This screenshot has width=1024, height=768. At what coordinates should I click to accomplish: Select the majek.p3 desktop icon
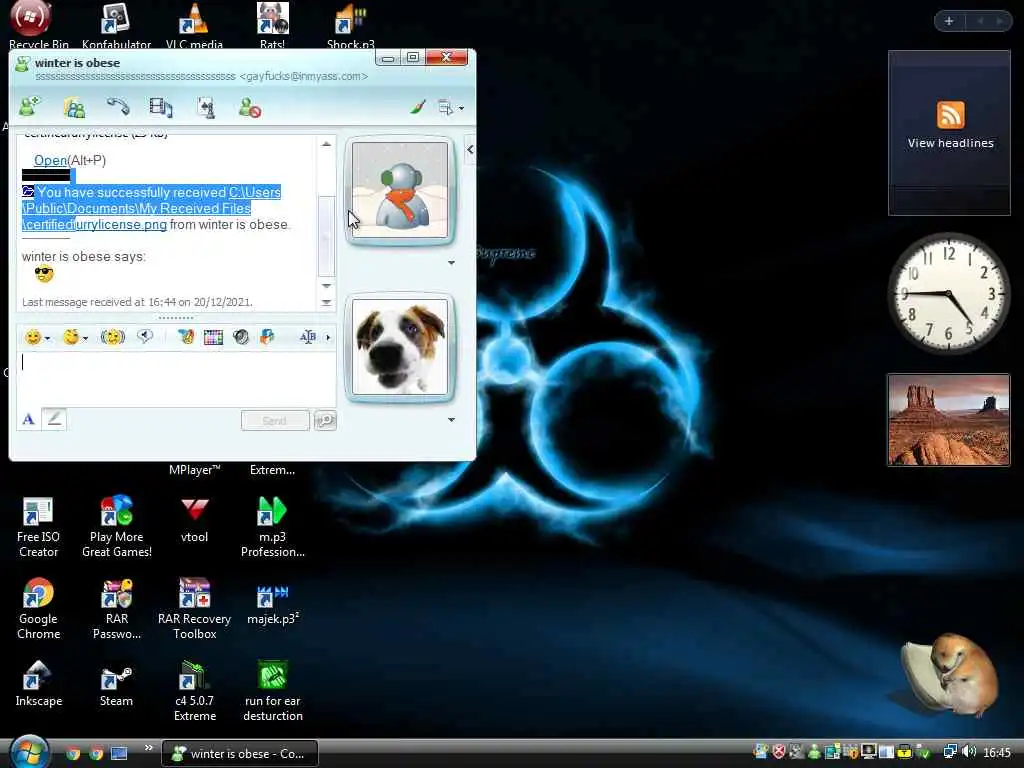tap(272, 604)
